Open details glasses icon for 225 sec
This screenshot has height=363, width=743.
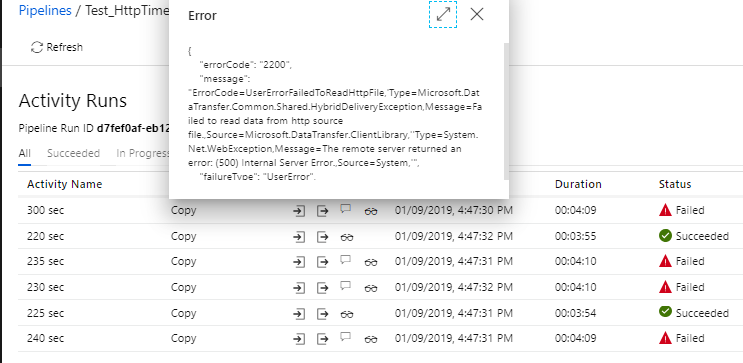(347, 314)
